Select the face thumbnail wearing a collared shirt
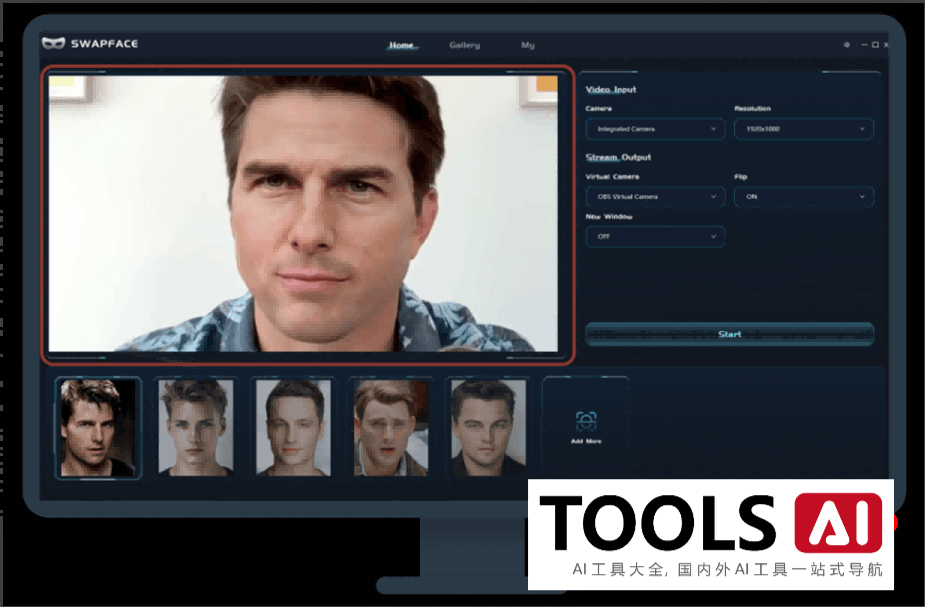Image resolution: width=925 pixels, height=607 pixels. coord(390,427)
